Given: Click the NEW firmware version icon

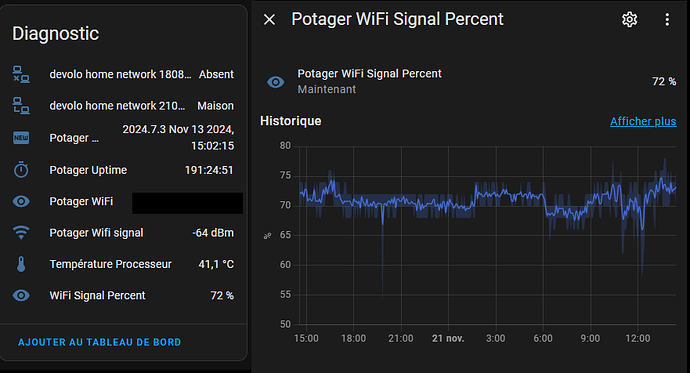Looking at the screenshot, I should tap(21, 138).
